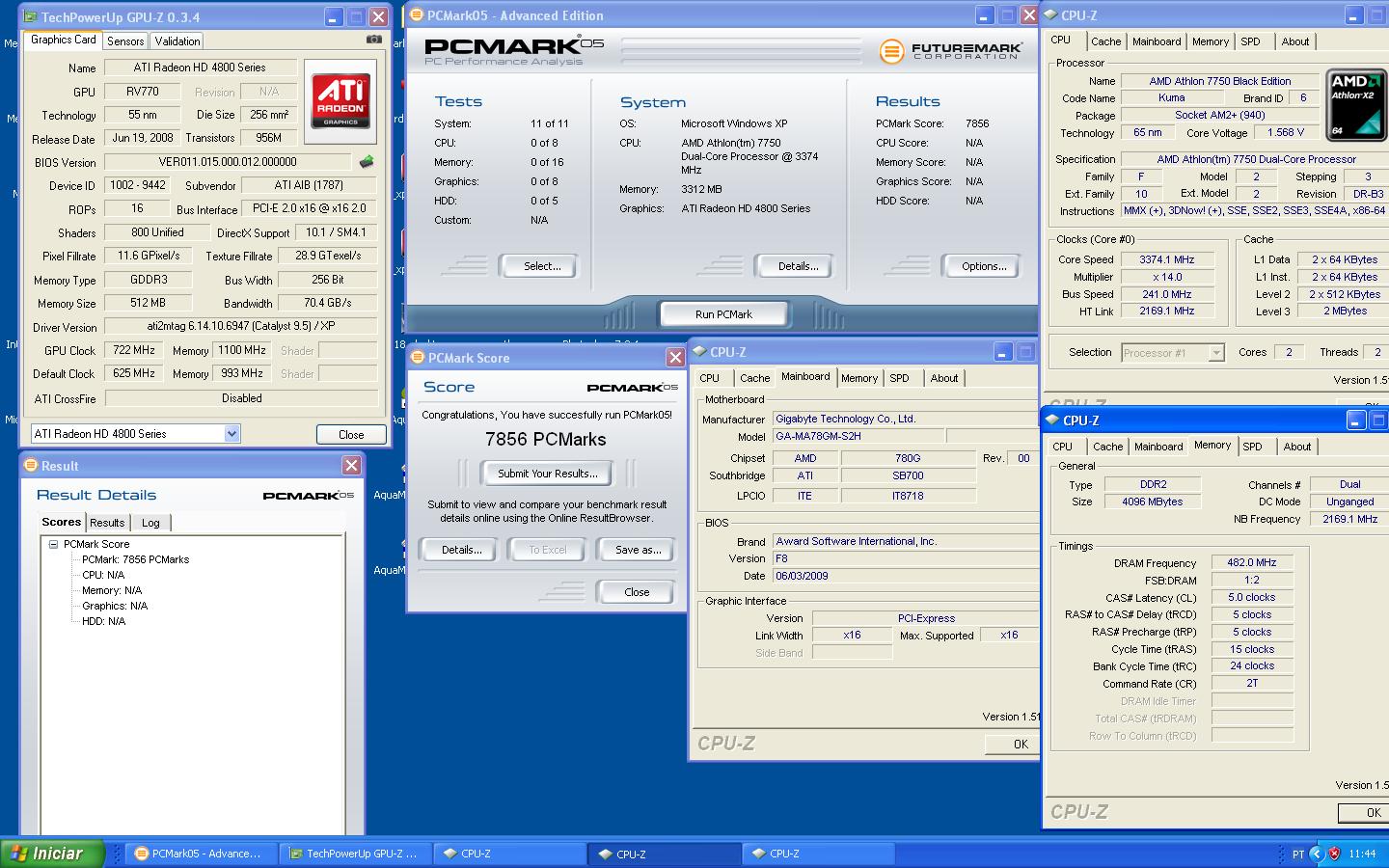Select the 'HDD: N/A' tree row
The image size is (1389, 868).
coord(104,621)
